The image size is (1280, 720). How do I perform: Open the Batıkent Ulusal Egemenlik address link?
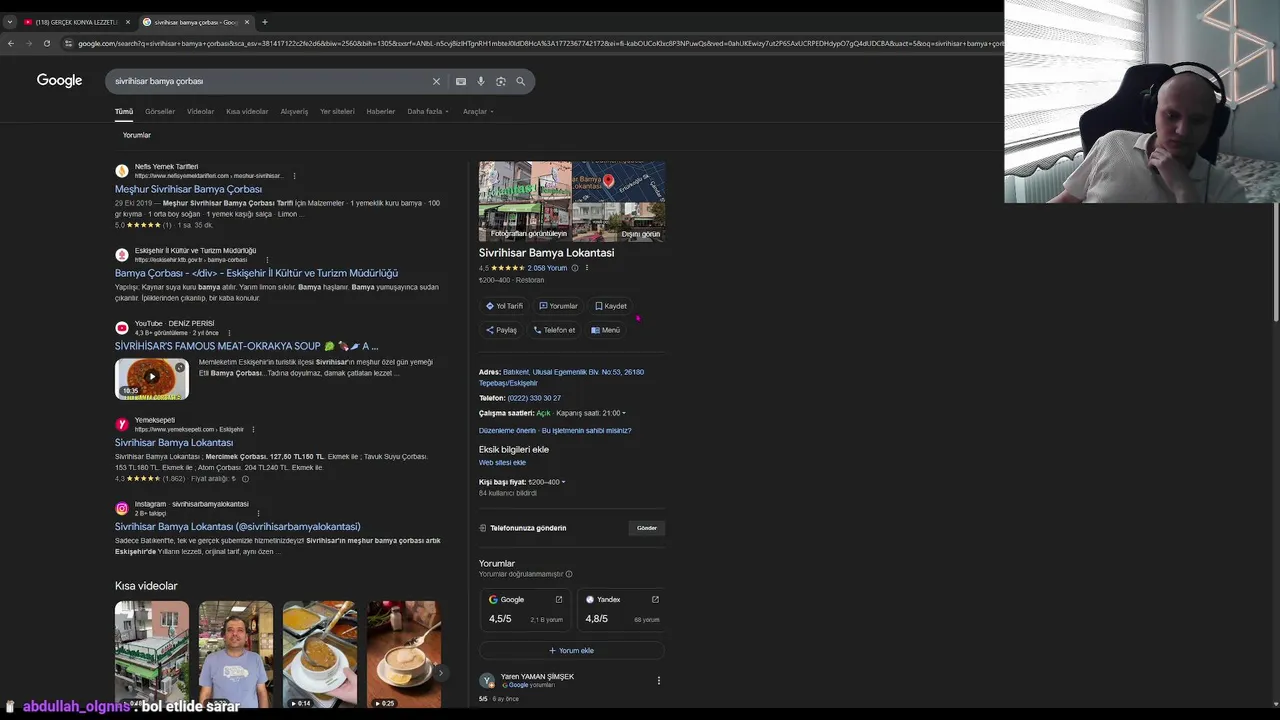pos(561,377)
